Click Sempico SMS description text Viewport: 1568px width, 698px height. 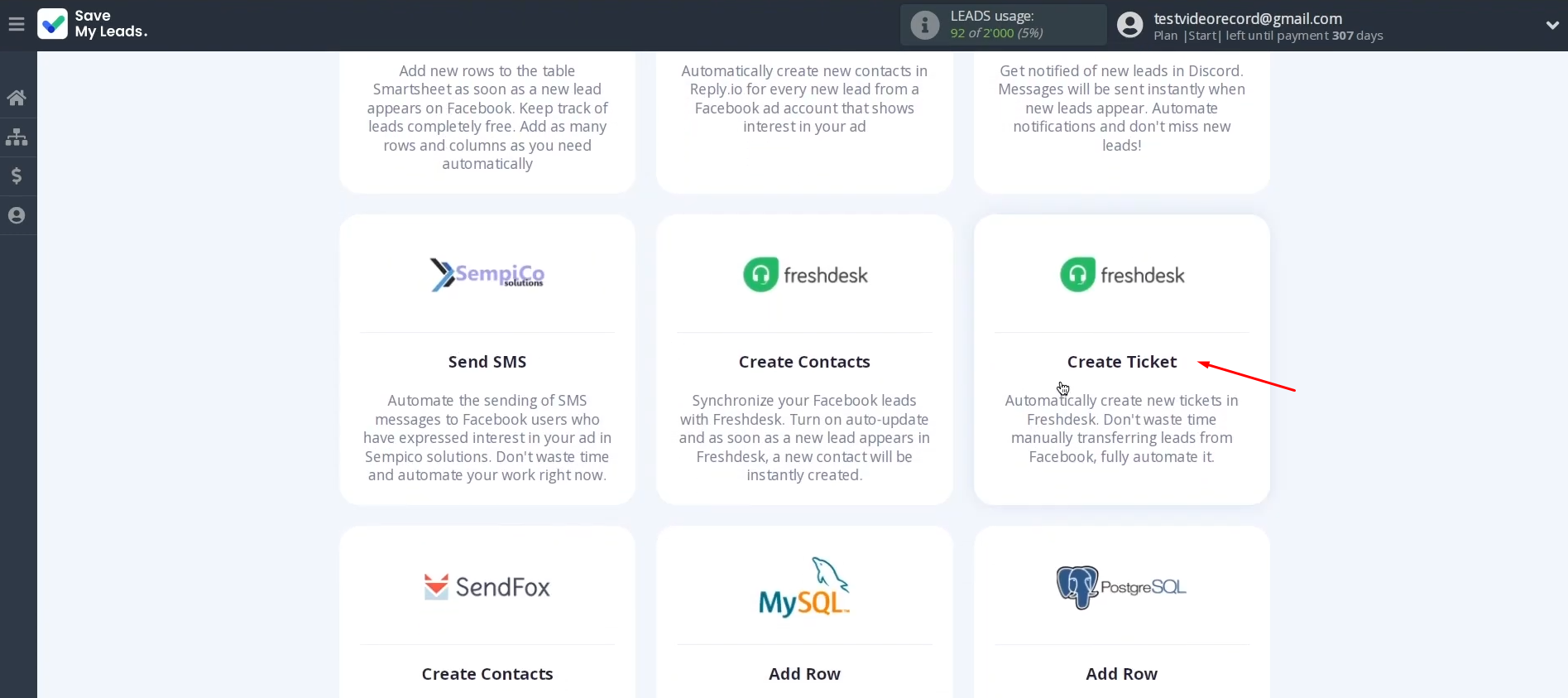[x=487, y=438]
